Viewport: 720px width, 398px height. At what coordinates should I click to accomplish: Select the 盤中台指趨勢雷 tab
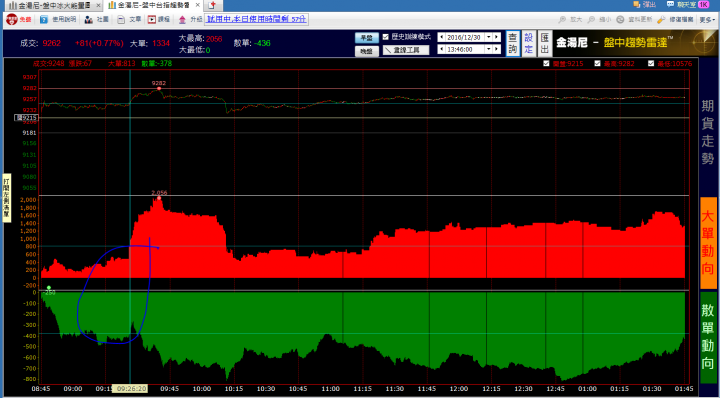(152, 5)
